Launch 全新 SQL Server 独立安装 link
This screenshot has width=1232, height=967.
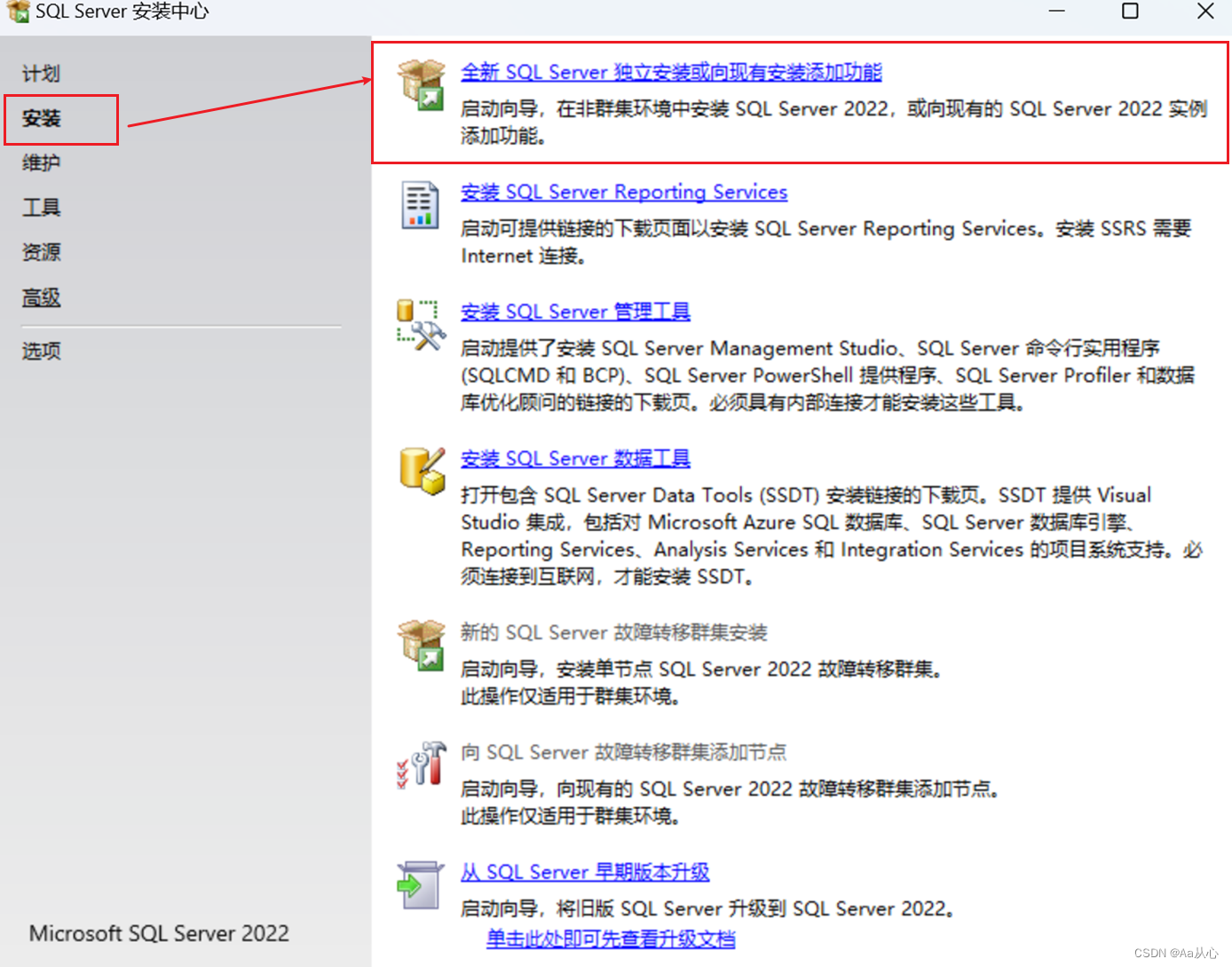pyautogui.click(x=671, y=72)
